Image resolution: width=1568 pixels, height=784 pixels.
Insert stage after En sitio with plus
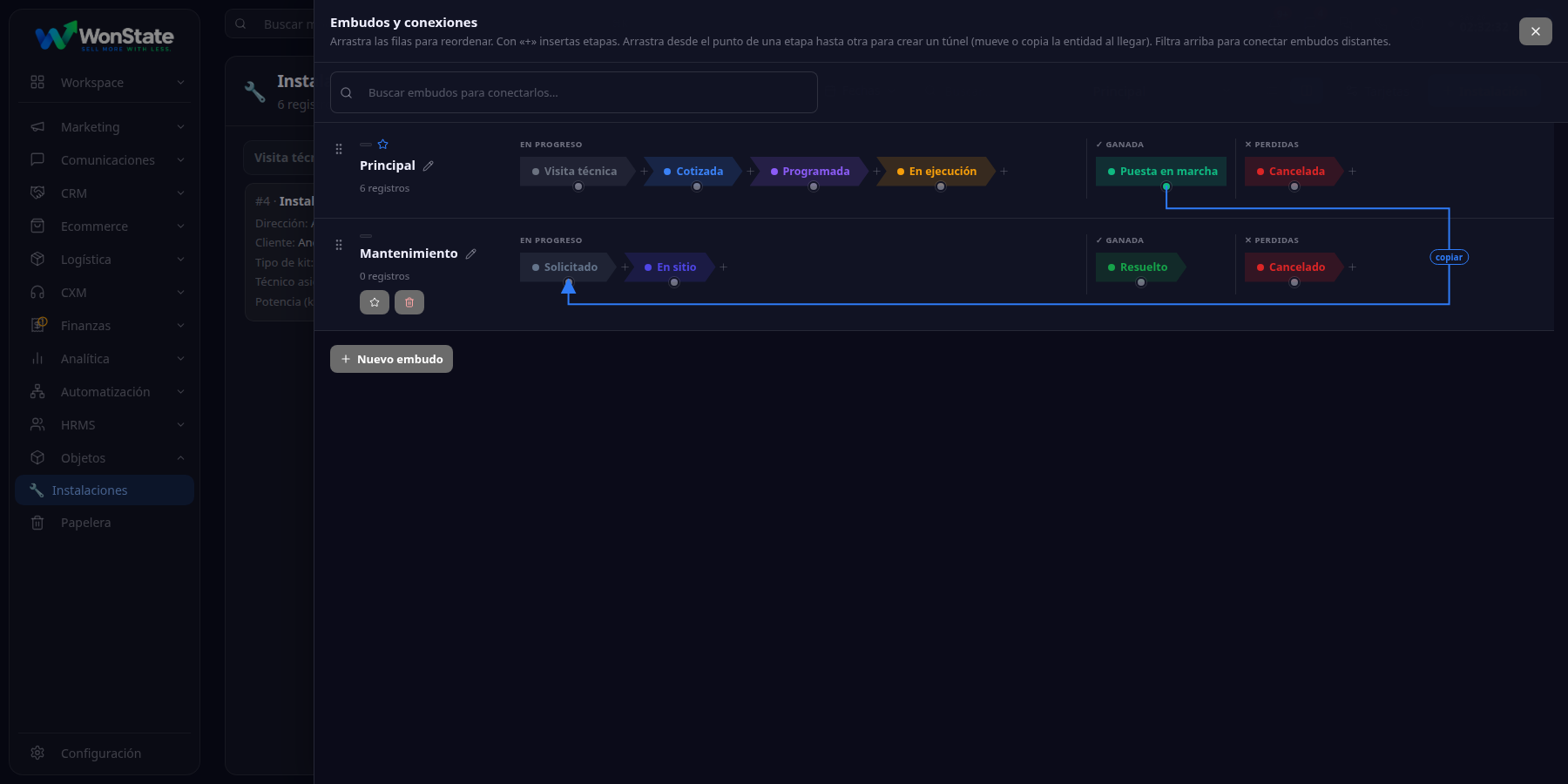point(723,267)
